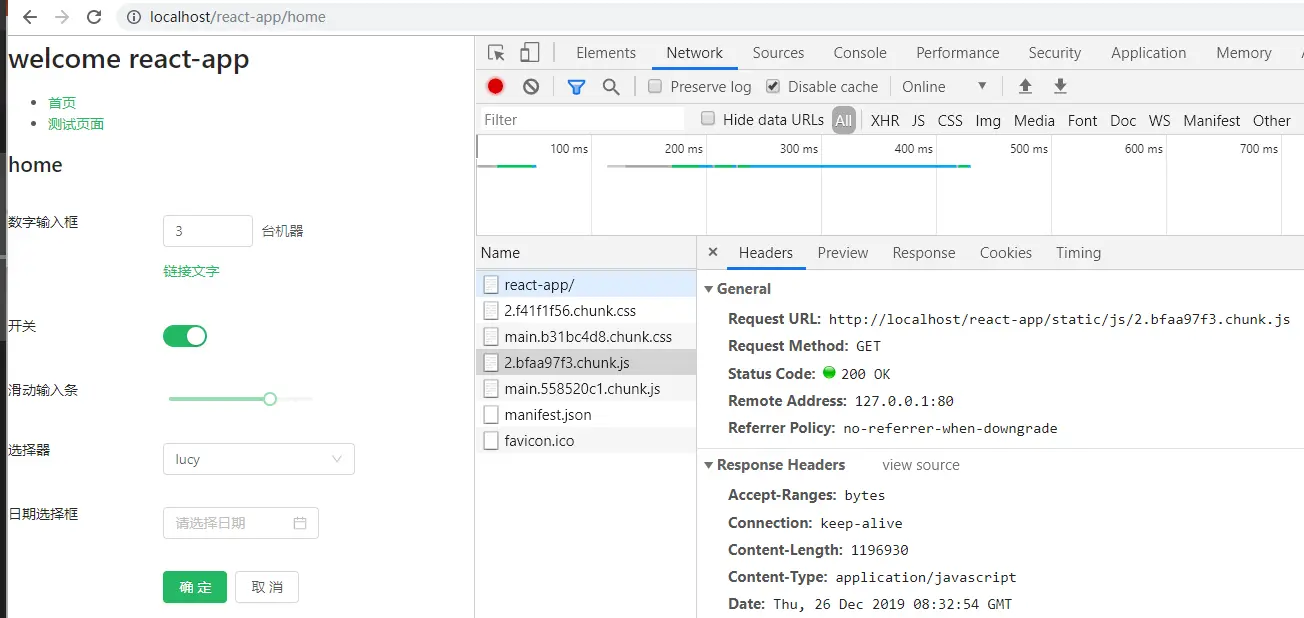Filter requests by JS
1304x618 pixels.
point(918,120)
